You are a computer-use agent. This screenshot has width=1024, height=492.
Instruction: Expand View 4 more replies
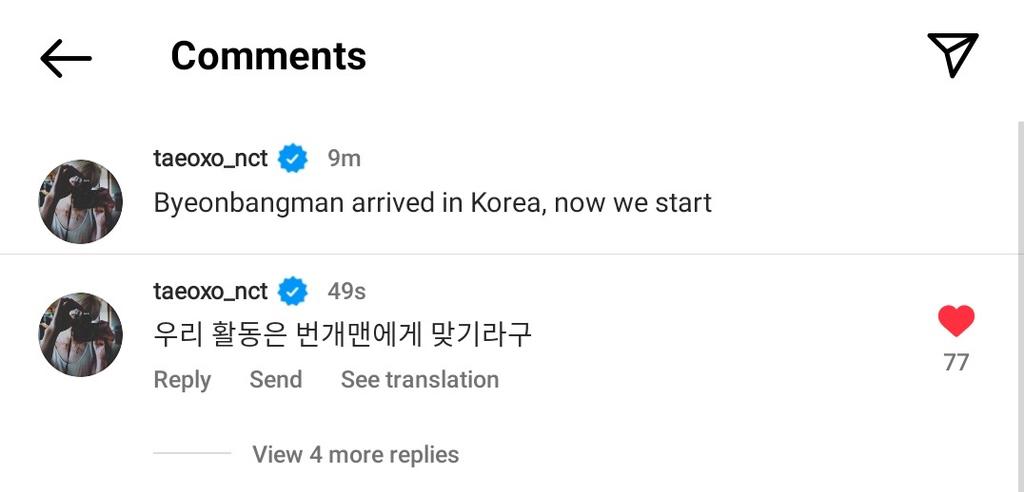(355, 455)
